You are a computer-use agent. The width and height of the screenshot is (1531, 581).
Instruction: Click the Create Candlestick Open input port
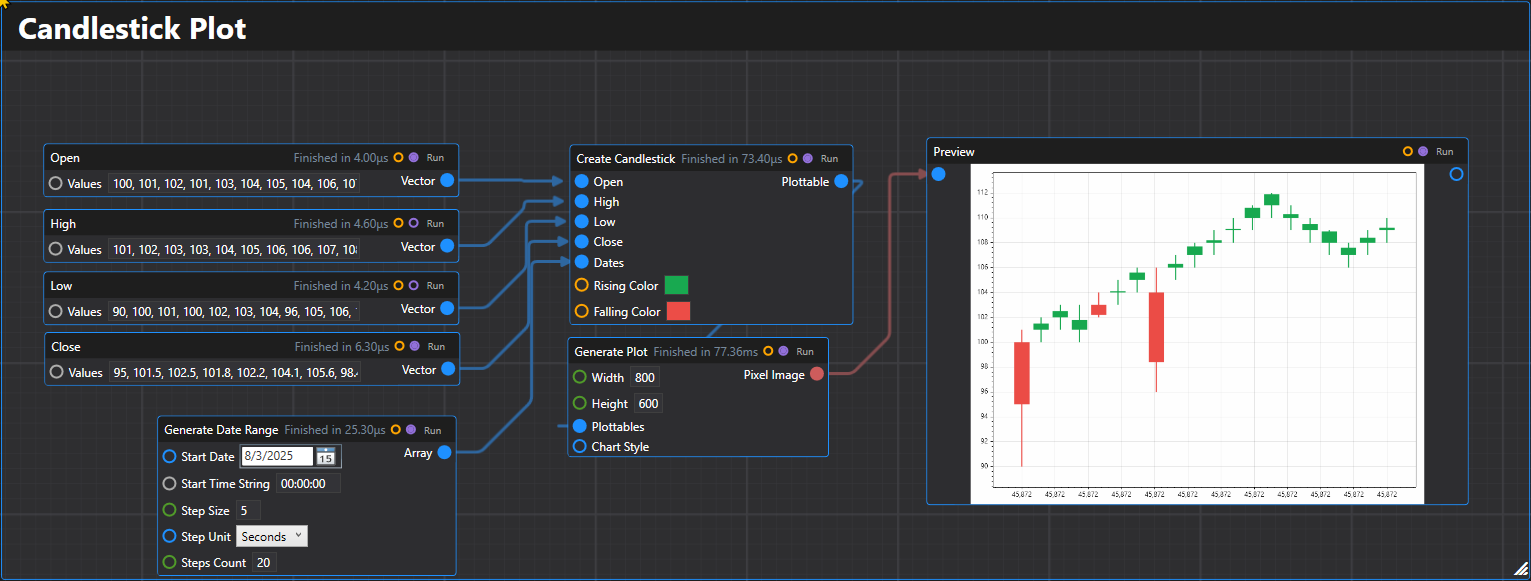[582, 182]
